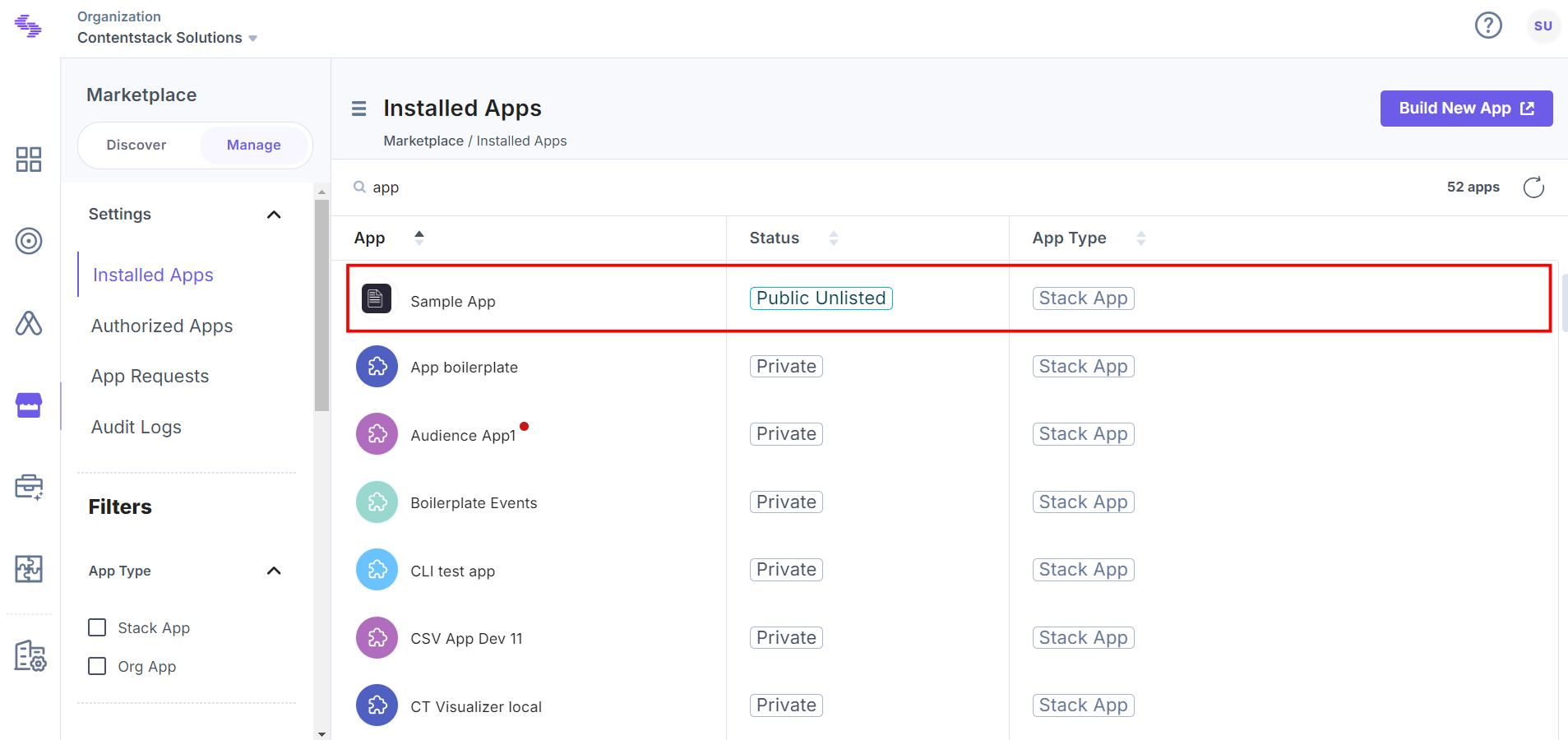Image resolution: width=1568 pixels, height=740 pixels.
Task: Click the CSV App Dev 11 name
Action: [x=466, y=638]
